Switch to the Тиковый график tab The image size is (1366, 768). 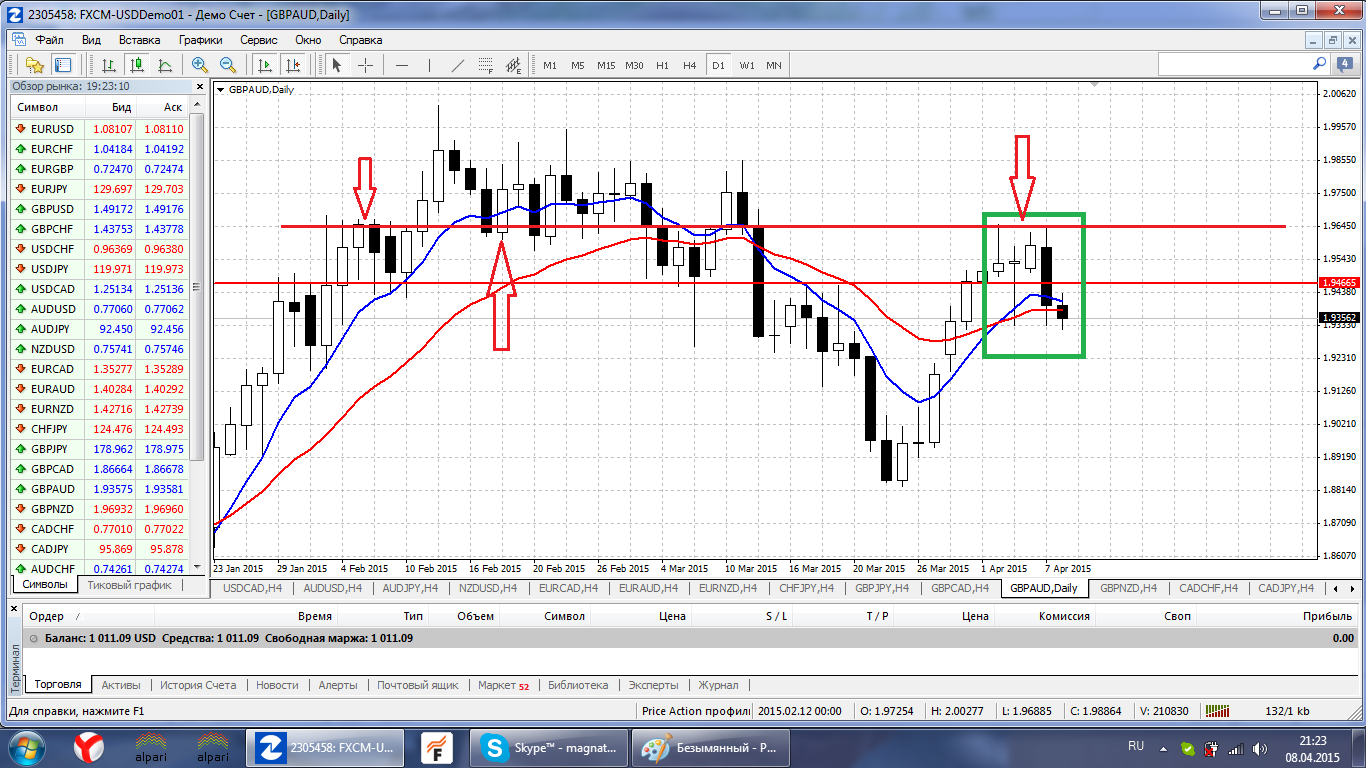(x=129, y=585)
